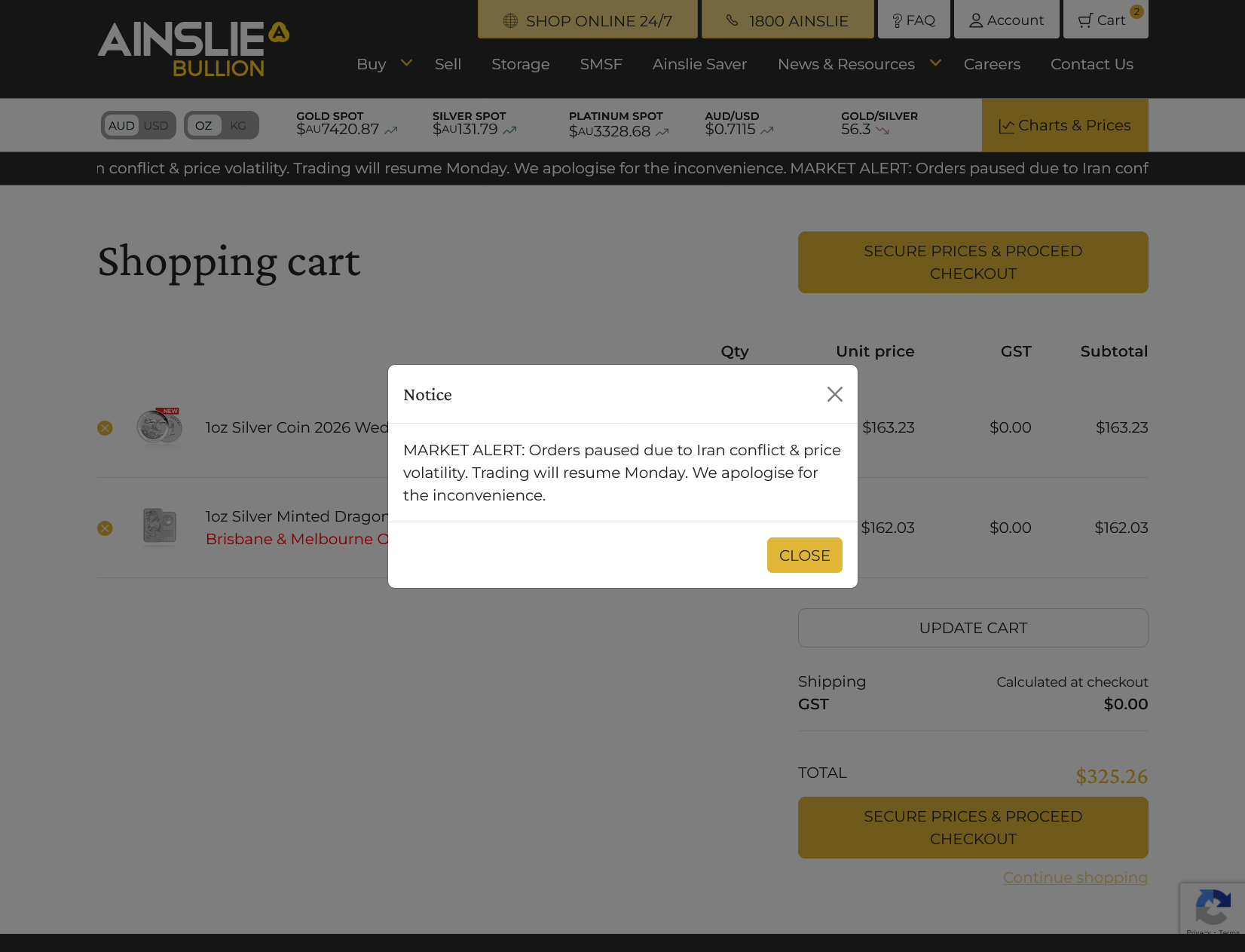Open the Cart button in header
The height and width of the screenshot is (952, 1245).
coord(1106,20)
